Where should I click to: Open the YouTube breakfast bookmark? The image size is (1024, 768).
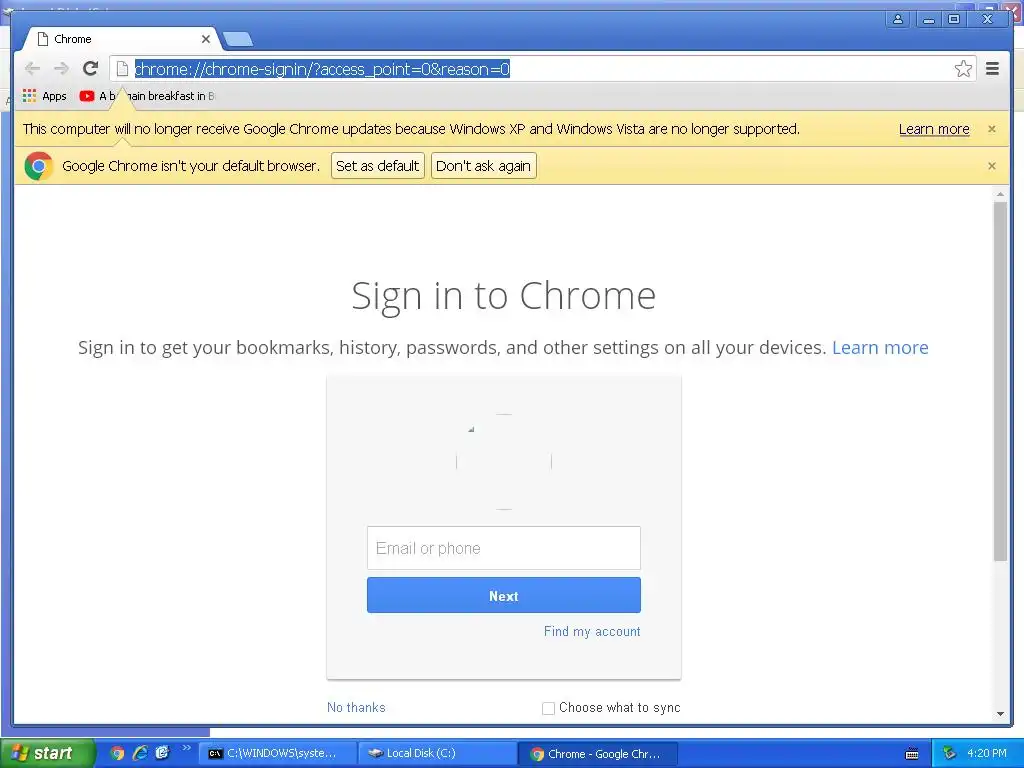147,96
